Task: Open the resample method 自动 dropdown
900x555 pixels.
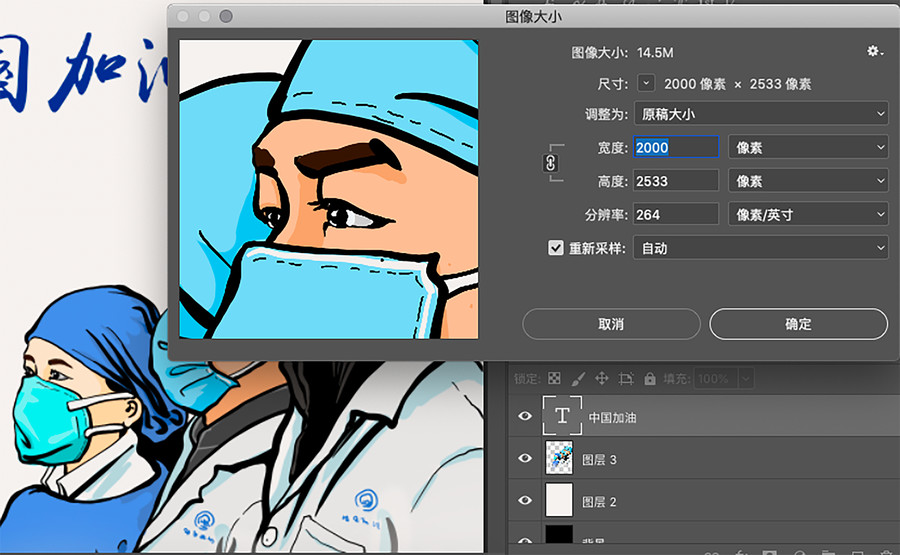Action: pyautogui.click(x=761, y=248)
